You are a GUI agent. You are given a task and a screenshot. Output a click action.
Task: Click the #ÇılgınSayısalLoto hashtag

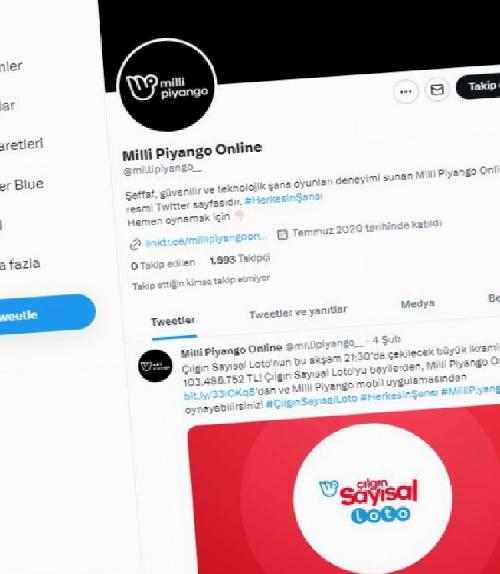pyautogui.click(x=311, y=401)
